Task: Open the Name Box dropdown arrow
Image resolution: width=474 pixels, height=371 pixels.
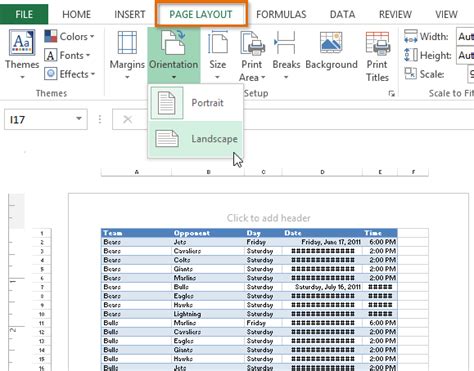Action: tap(79, 119)
